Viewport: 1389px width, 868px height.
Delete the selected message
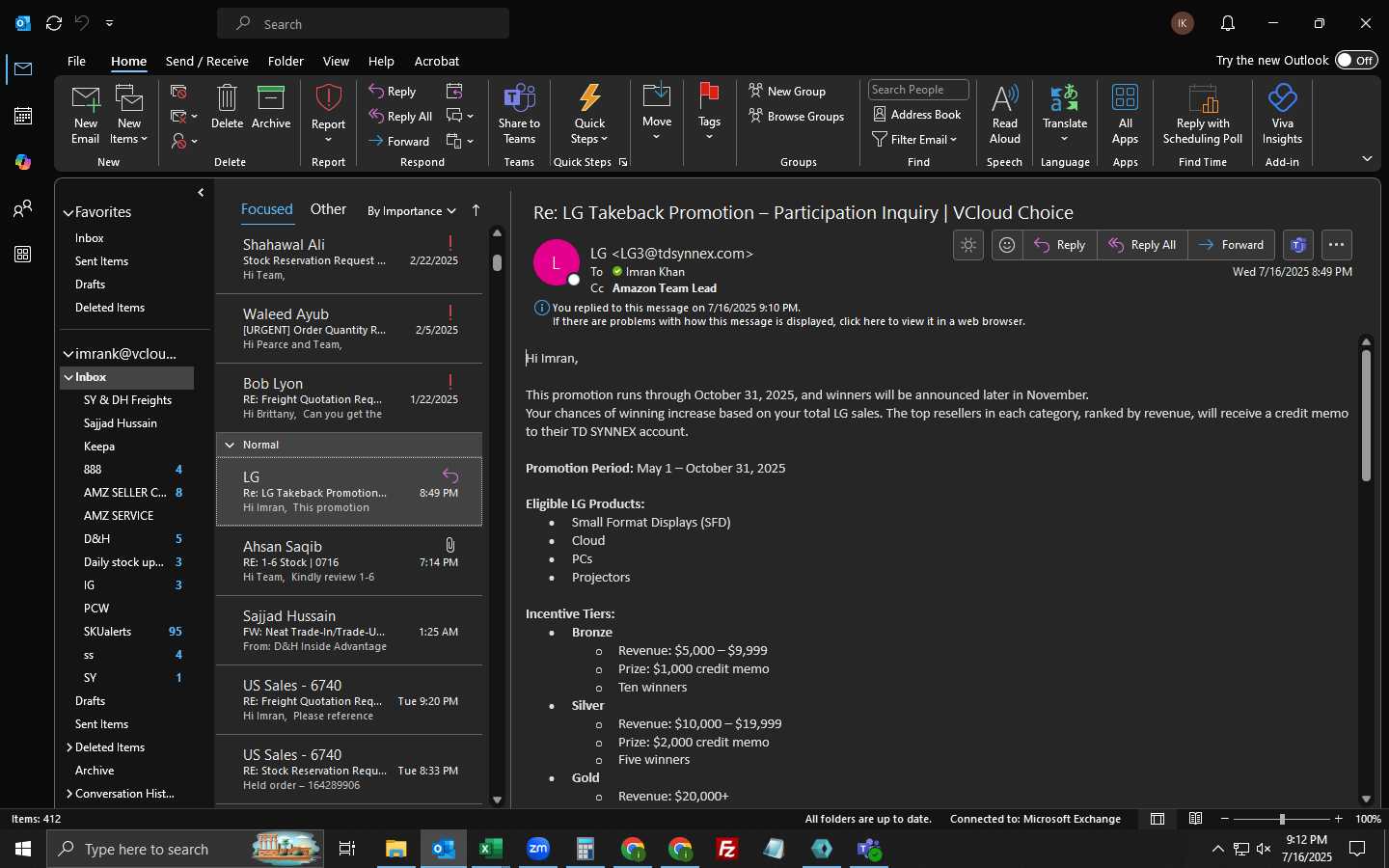(x=227, y=107)
